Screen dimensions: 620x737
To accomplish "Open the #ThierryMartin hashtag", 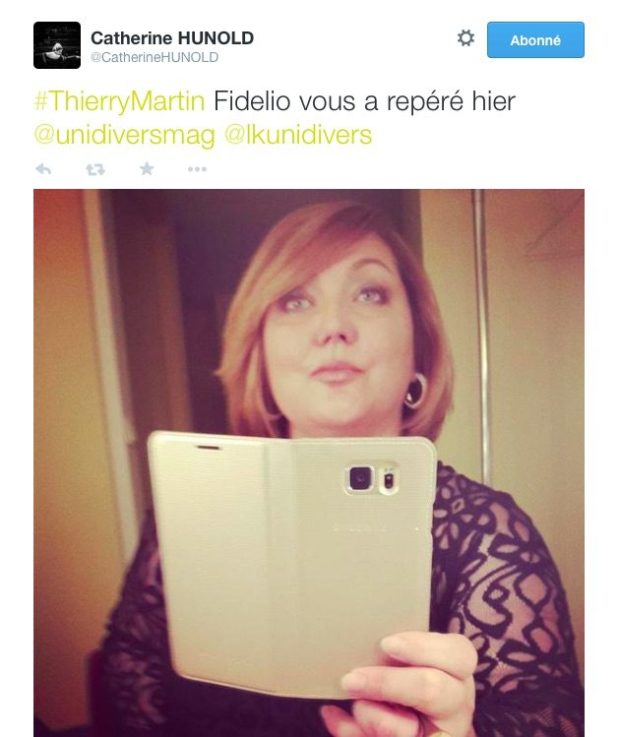I will [120, 101].
